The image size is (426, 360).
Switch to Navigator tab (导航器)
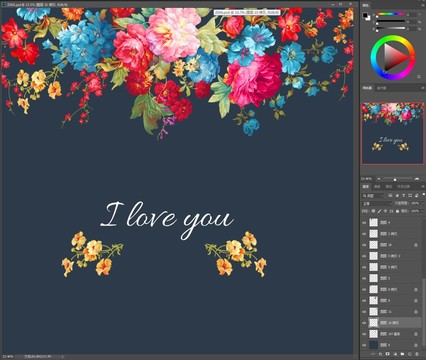pyautogui.click(x=367, y=88)
